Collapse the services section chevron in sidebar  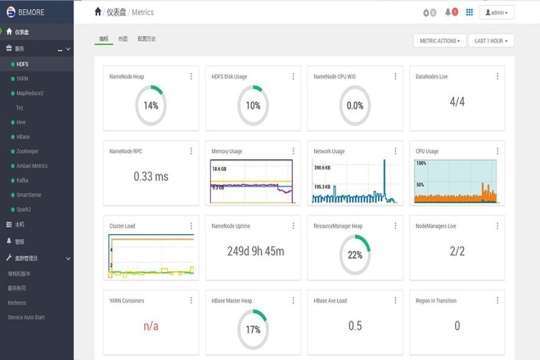(x=68, y=49)
